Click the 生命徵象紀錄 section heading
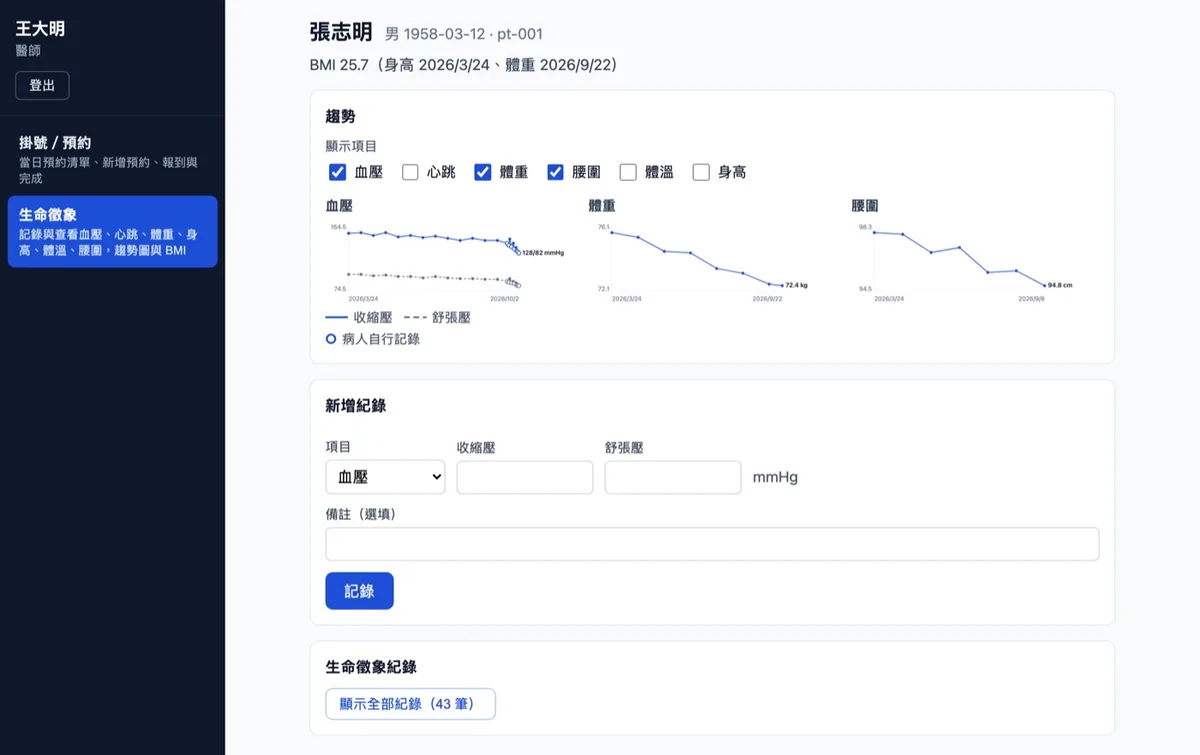 [x=371, y=667]
